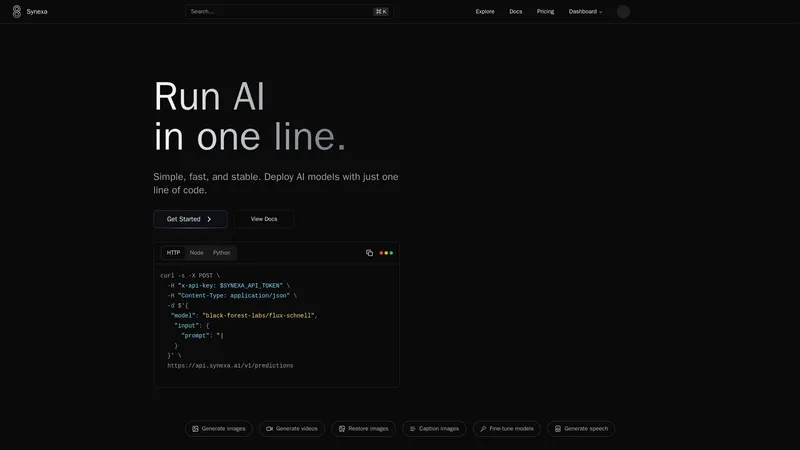
Task: Click the "prompt" code line
Action: 203,336
